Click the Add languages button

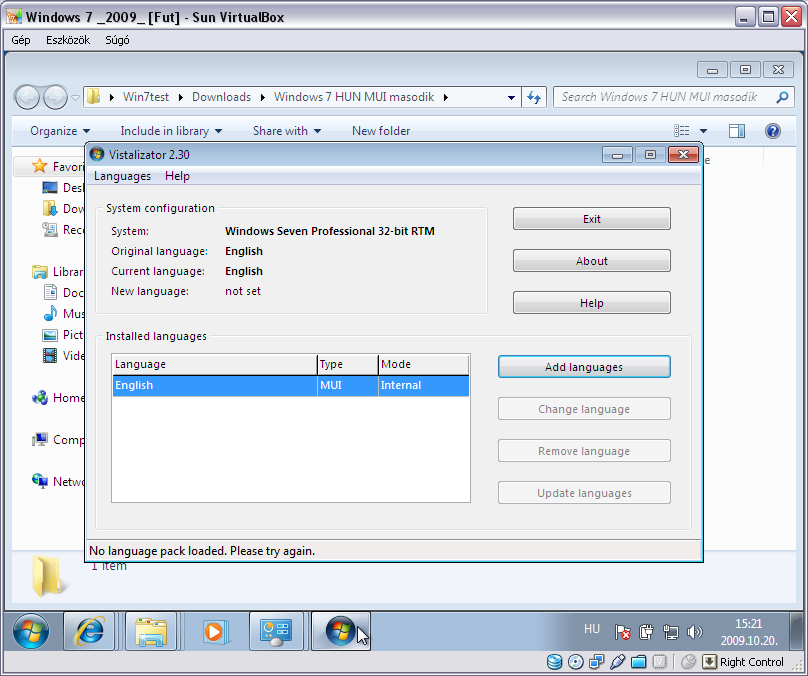tap(584, 367)
